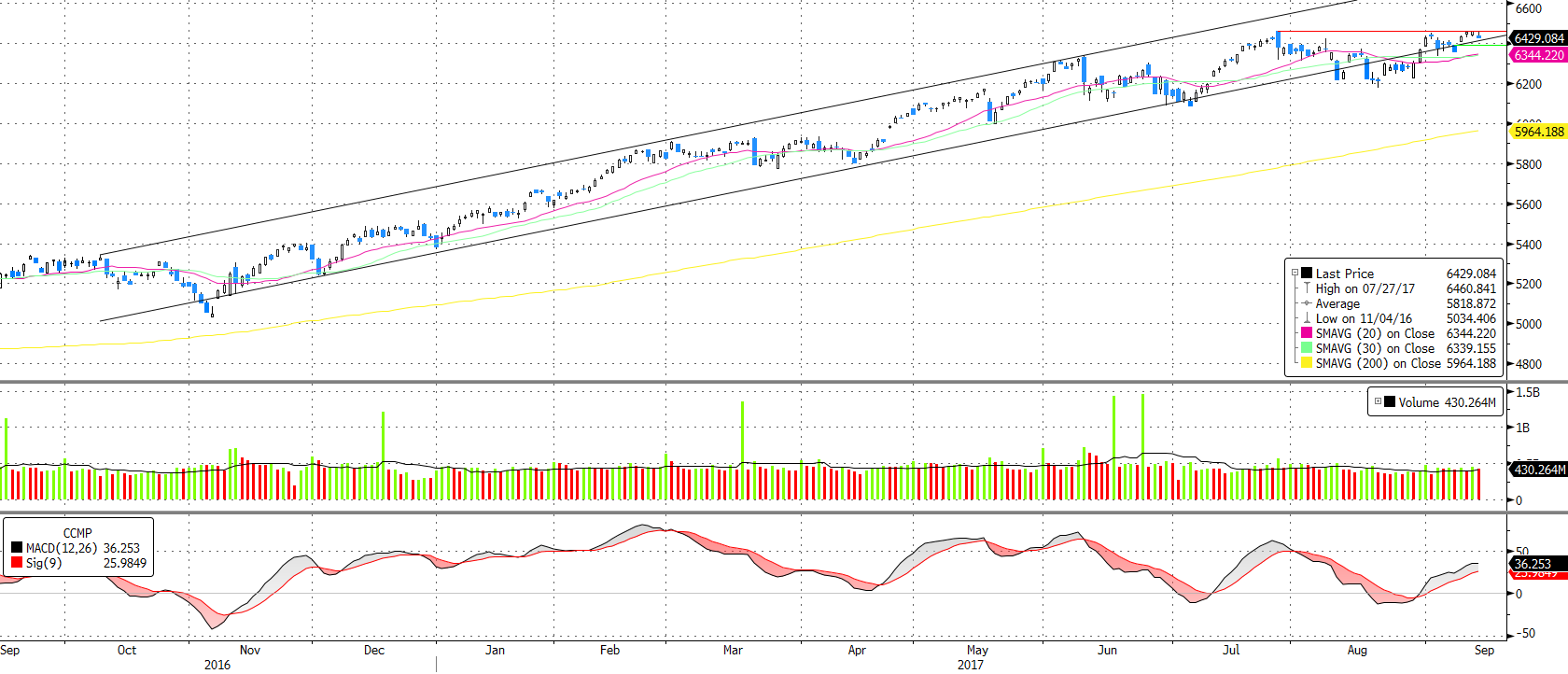The width and height of the screenshot is (1568, 674).
Task: Click the Average marker icon in legend
Action: coord(1307,303)
